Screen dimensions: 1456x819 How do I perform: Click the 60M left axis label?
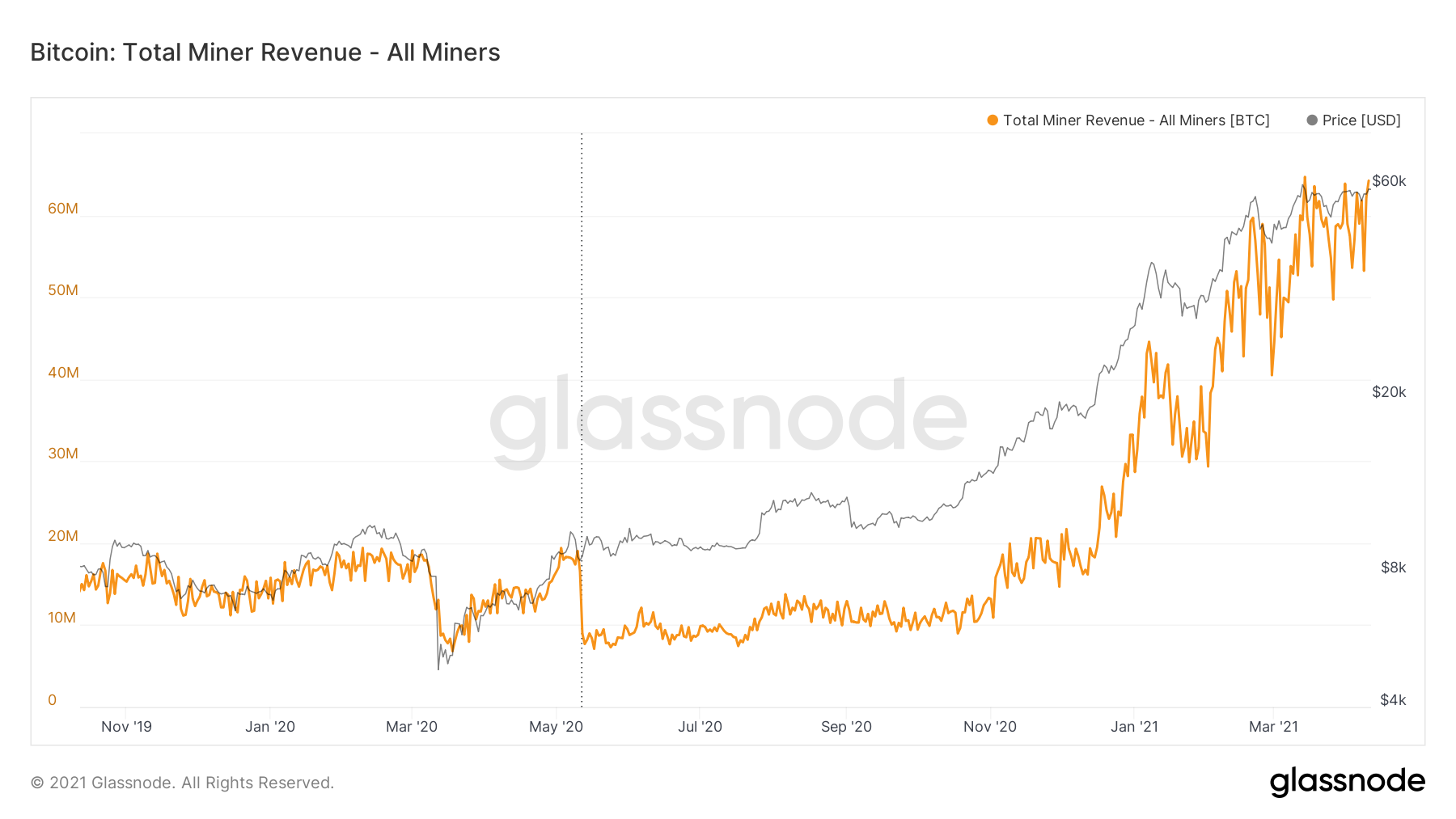[x=63, y=209]
